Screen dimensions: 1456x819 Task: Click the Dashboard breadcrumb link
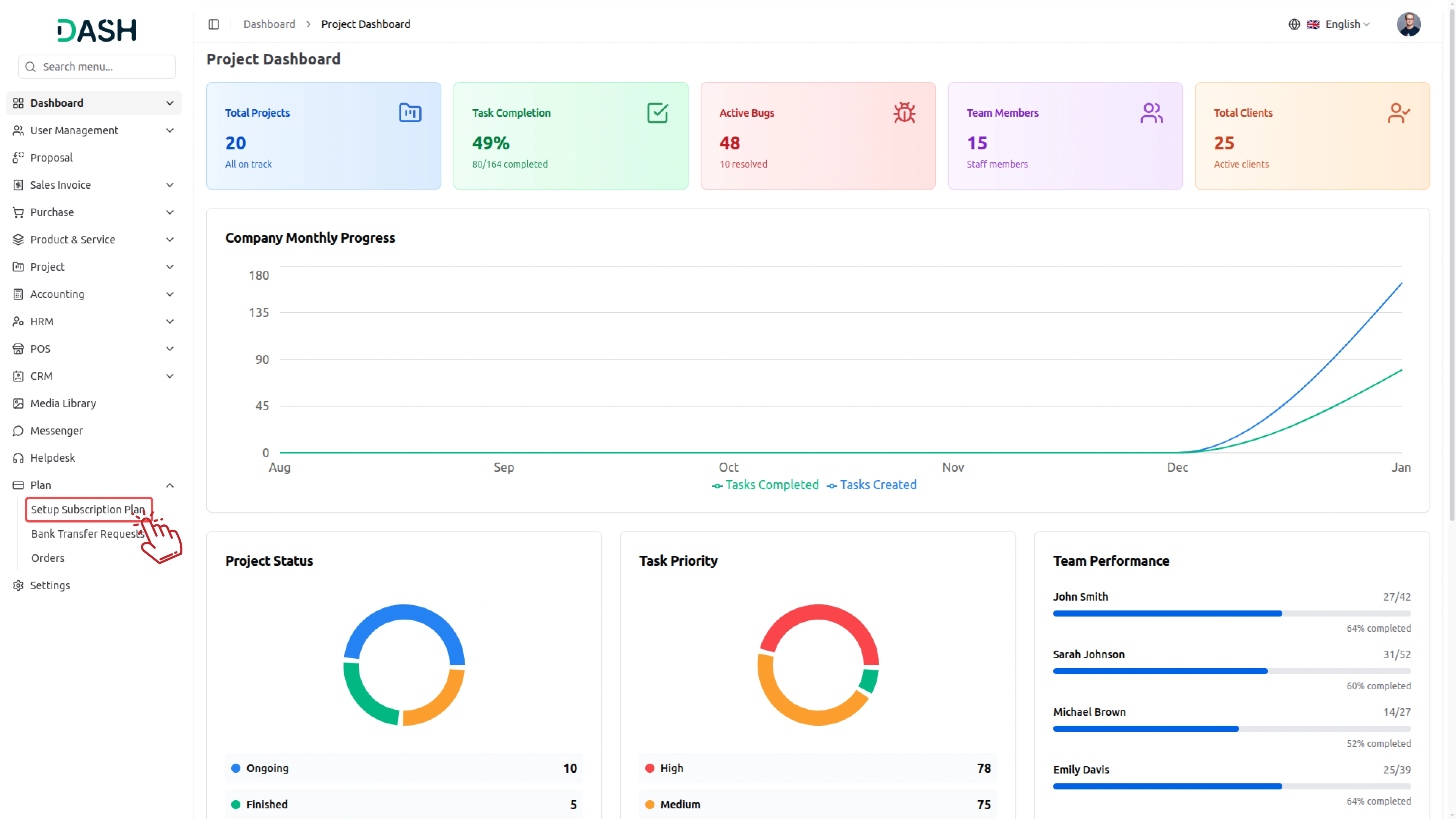click(269, 24)
